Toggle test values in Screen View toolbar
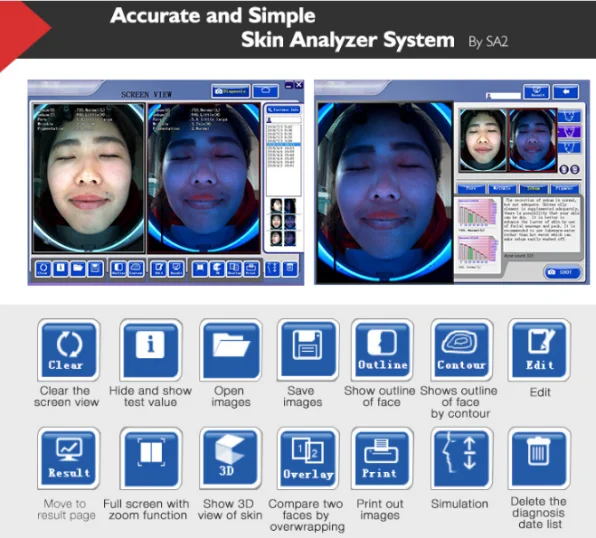596x538 pixels. point(60,269)
